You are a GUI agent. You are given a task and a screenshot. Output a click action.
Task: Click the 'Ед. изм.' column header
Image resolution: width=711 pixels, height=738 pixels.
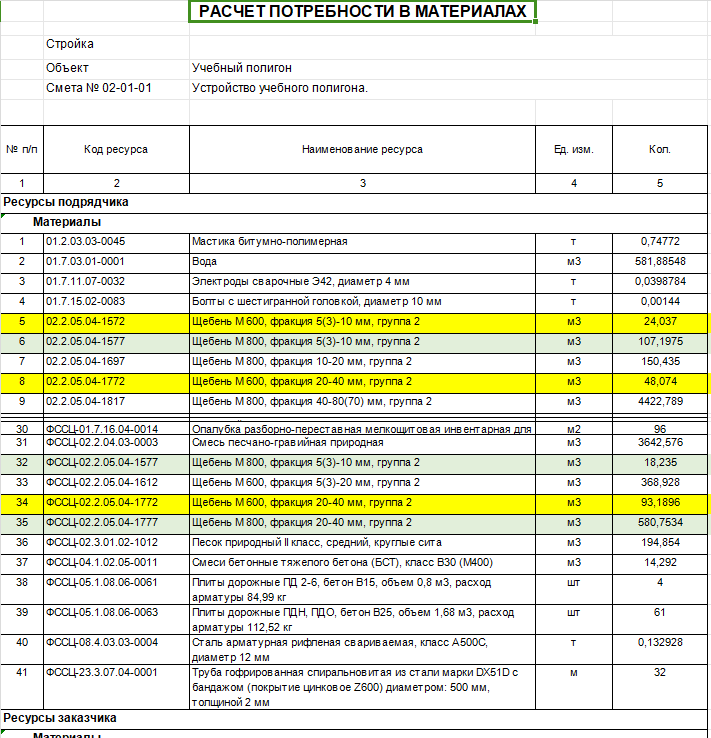[x=574, y=150]
